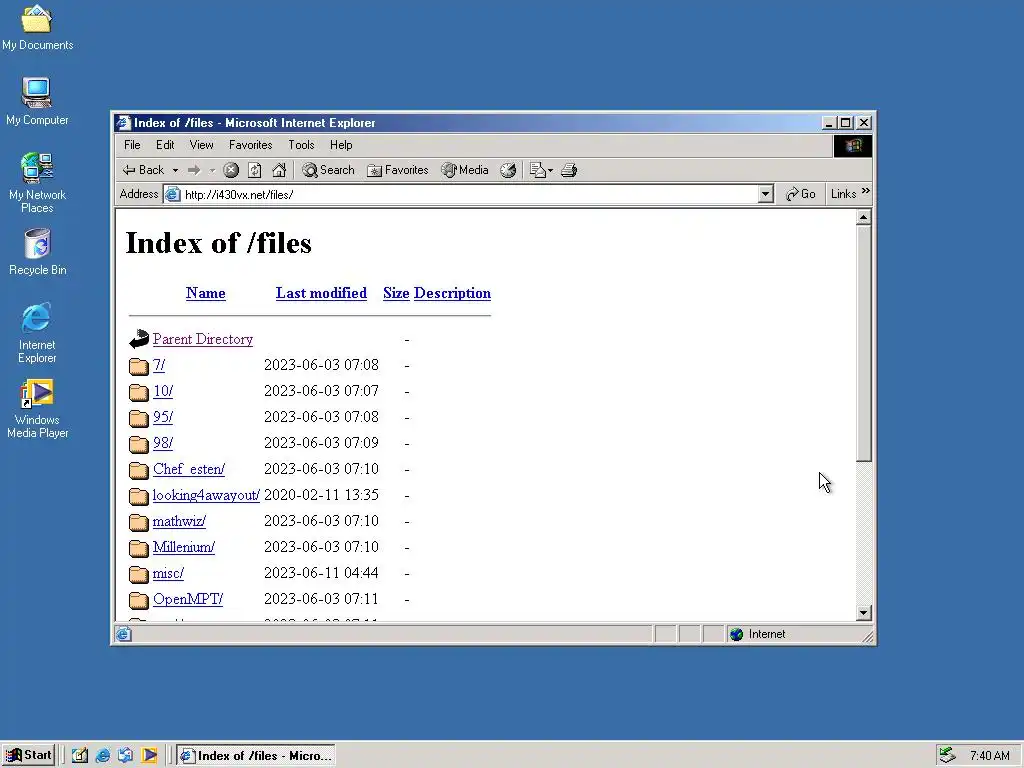Image resolution: width=1024 pixels, height=768 pixels.
Task: Open the 95/ folder link
Action: 163,417
